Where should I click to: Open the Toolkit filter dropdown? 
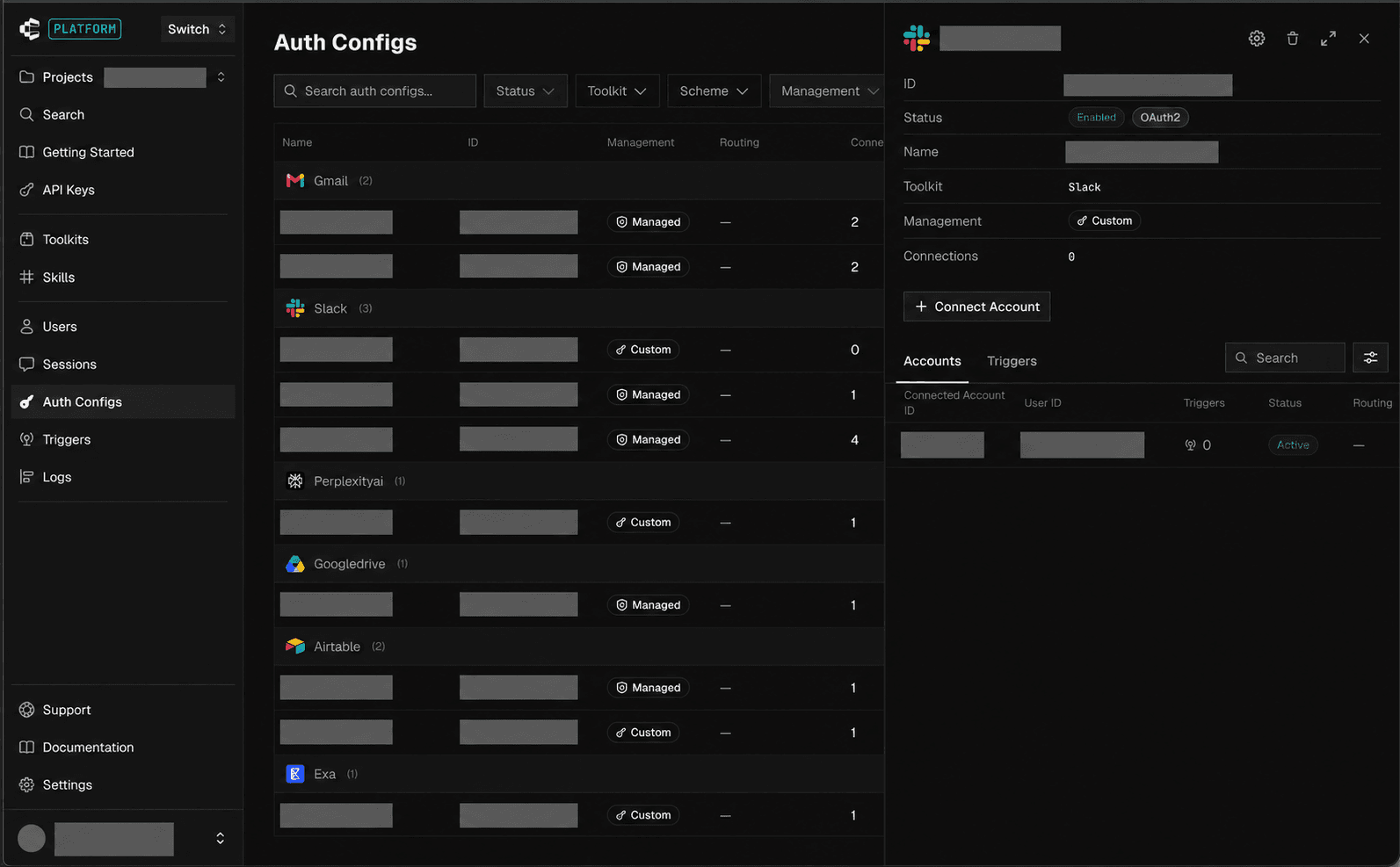point(617,91)
